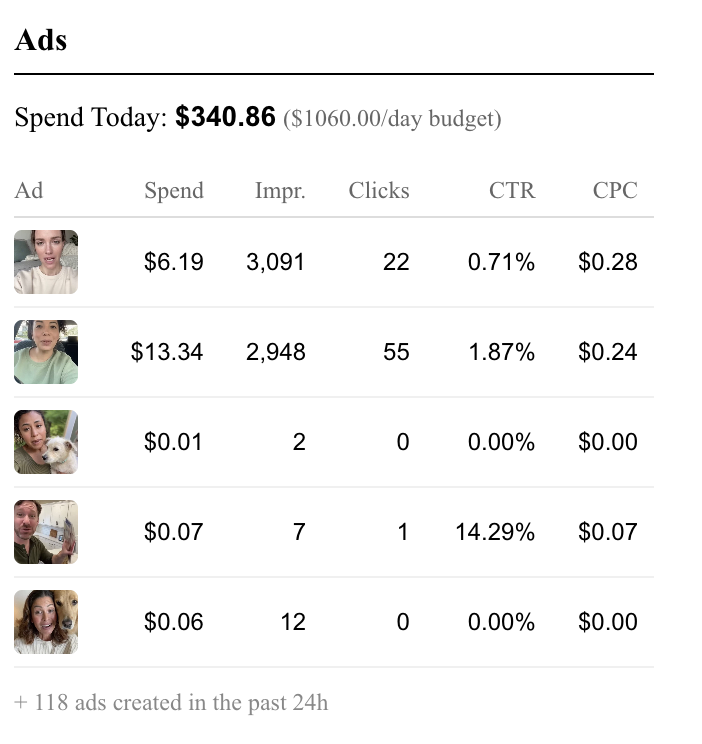Open the thumbnail of woman with golden retriever

point(46,622)
